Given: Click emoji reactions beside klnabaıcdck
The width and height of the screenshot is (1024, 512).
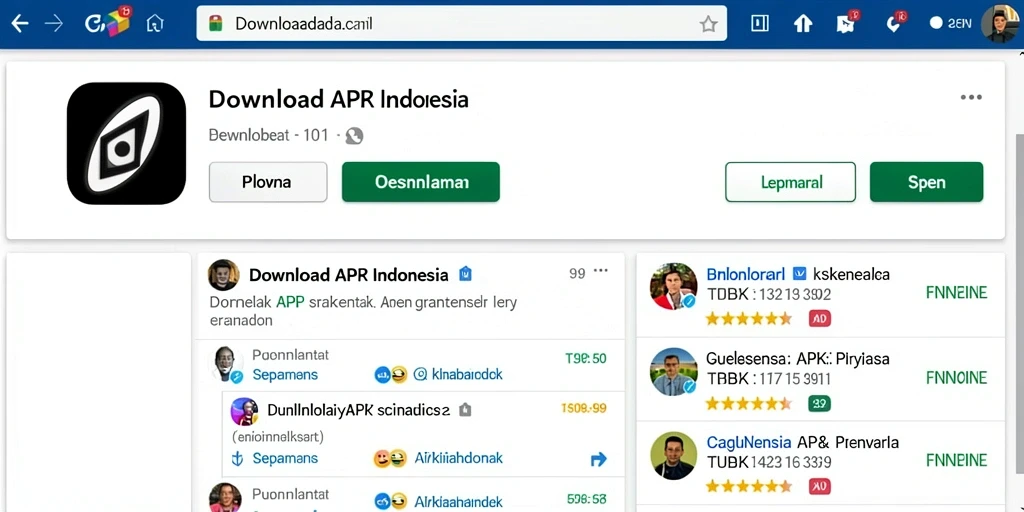Looking at the screenshot, I should (391, 375).
